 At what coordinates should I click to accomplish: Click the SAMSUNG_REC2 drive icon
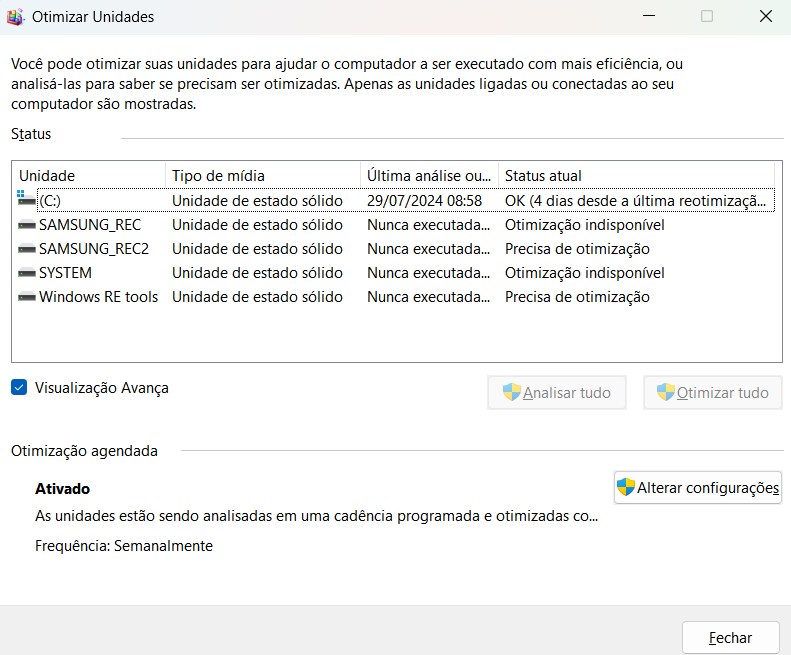pos(27,249)
